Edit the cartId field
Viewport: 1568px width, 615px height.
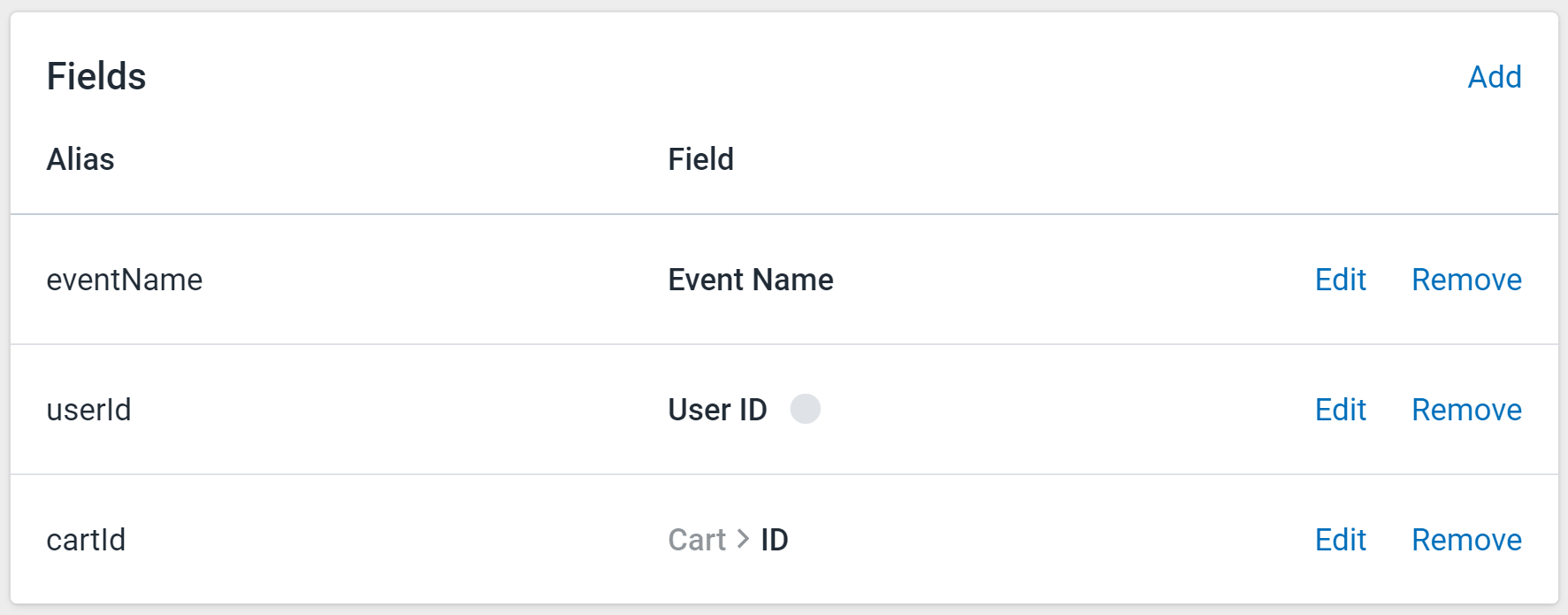click(1341, 540)
